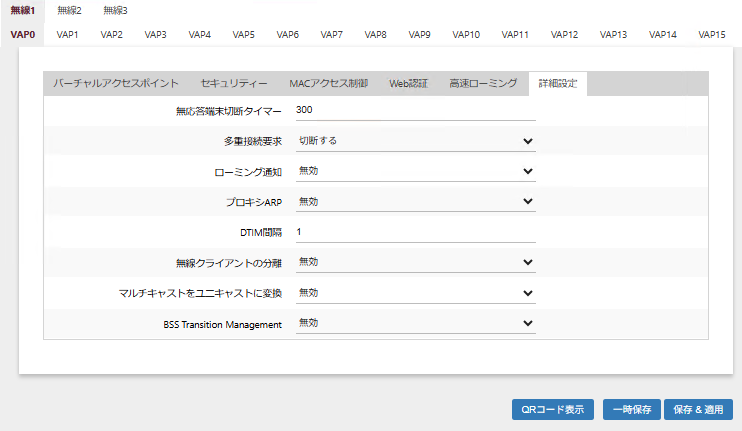
Task: Expand the BSS Transition Management dropdown
Action: point(415,323)
